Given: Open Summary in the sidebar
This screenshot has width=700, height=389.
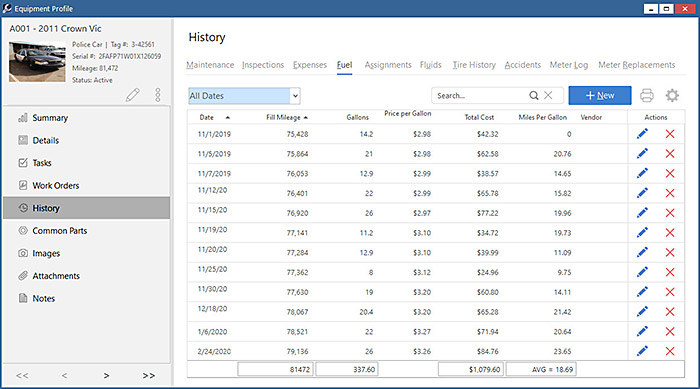Looking at the screenshot, I should [x=86, y=117].
